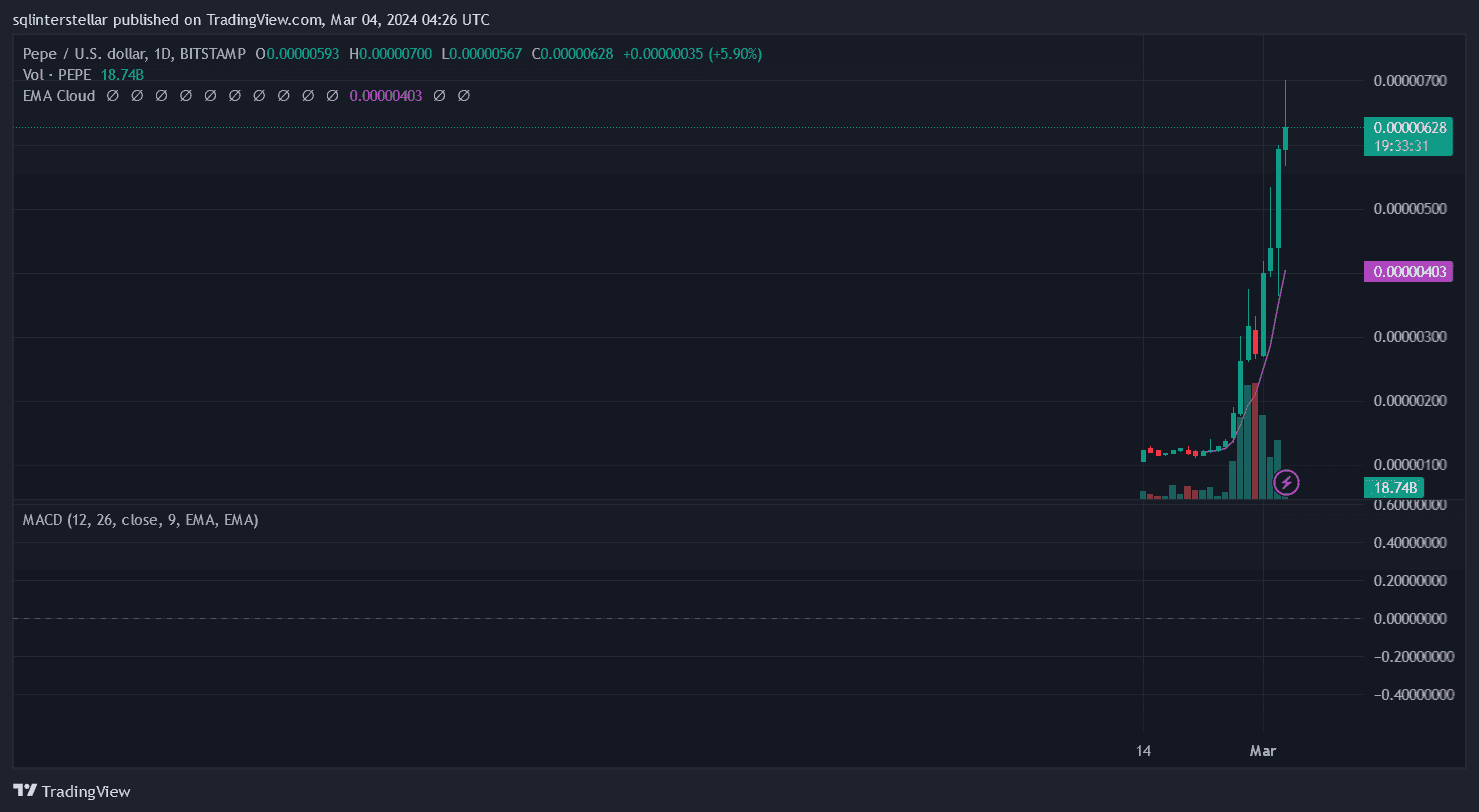1479x812 pixels.
Task: Select the MACD indicator legend label
Action: pos(140,520)
